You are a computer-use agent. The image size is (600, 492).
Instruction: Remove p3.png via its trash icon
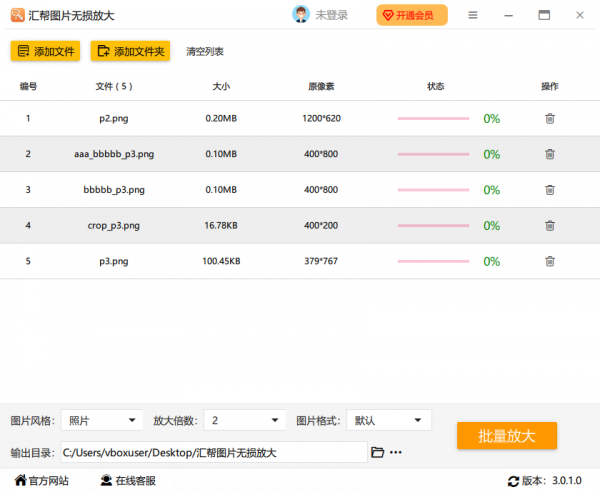point(549,262)
